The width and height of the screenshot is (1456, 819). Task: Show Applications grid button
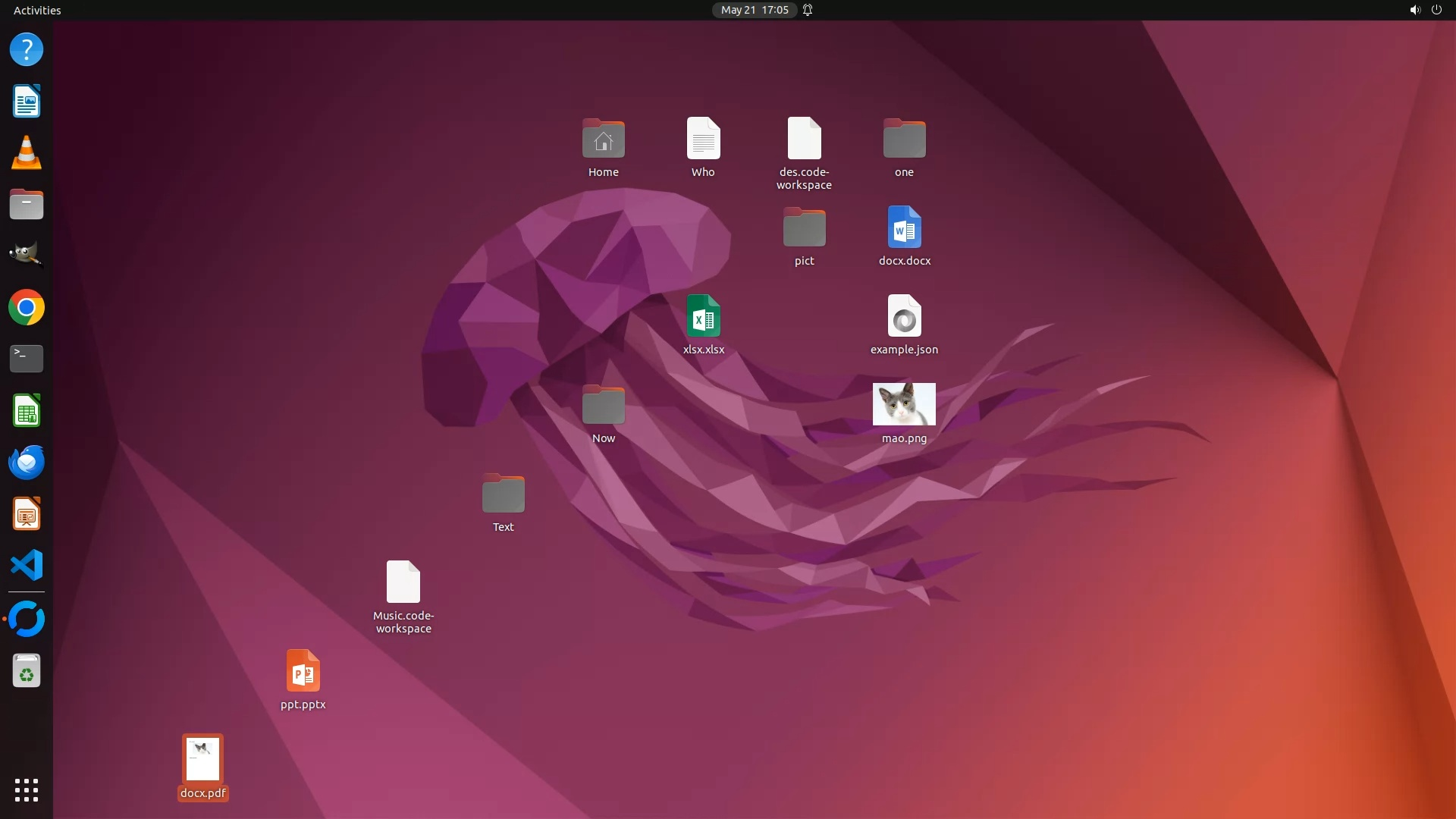point(27,790)
